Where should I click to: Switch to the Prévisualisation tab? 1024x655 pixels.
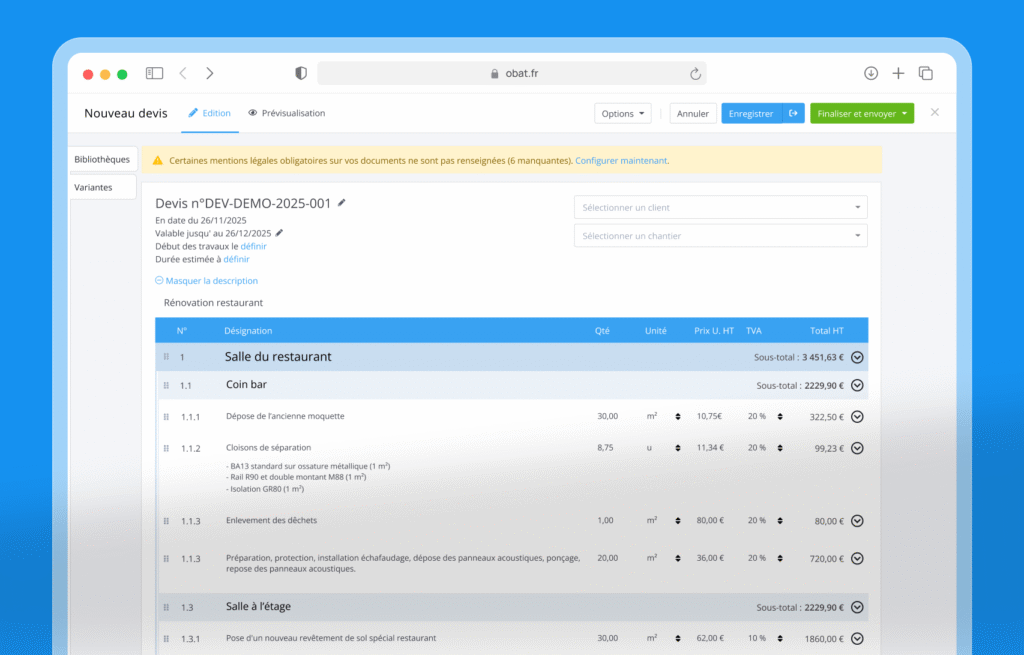click(287, 113)
